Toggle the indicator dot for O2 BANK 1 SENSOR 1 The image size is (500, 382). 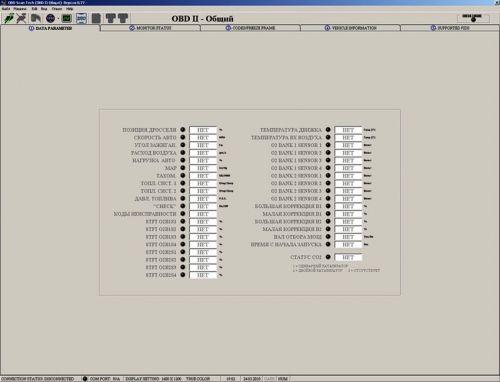328,145
